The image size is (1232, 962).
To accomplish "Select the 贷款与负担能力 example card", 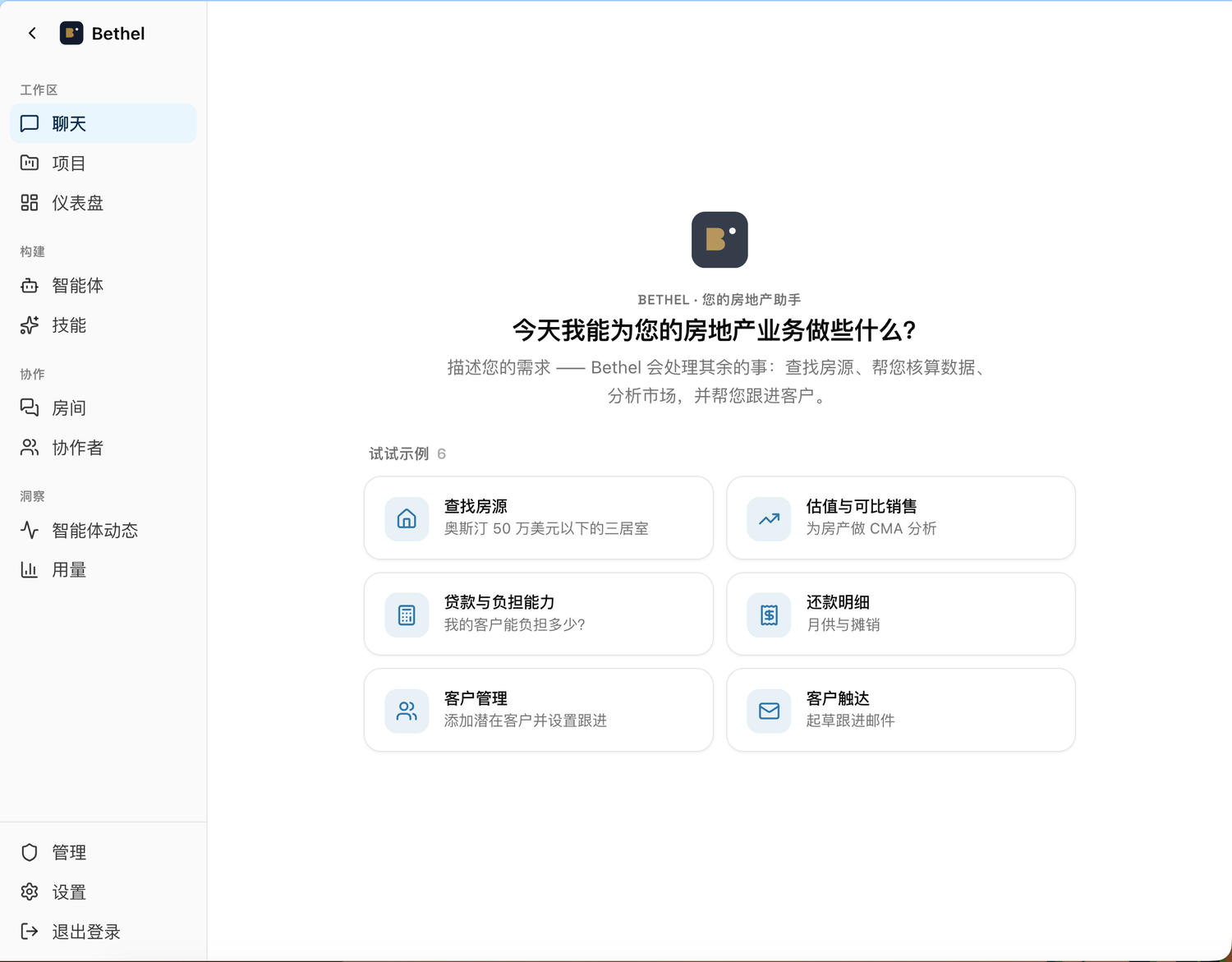I will [x=539, y=614].
